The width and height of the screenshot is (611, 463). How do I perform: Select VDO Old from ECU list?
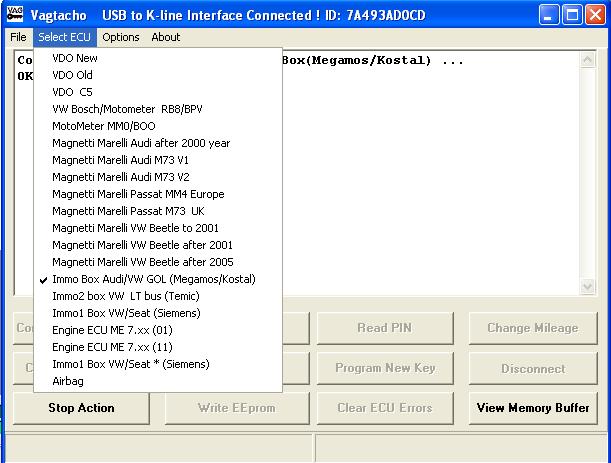click(x=158, y=75)
